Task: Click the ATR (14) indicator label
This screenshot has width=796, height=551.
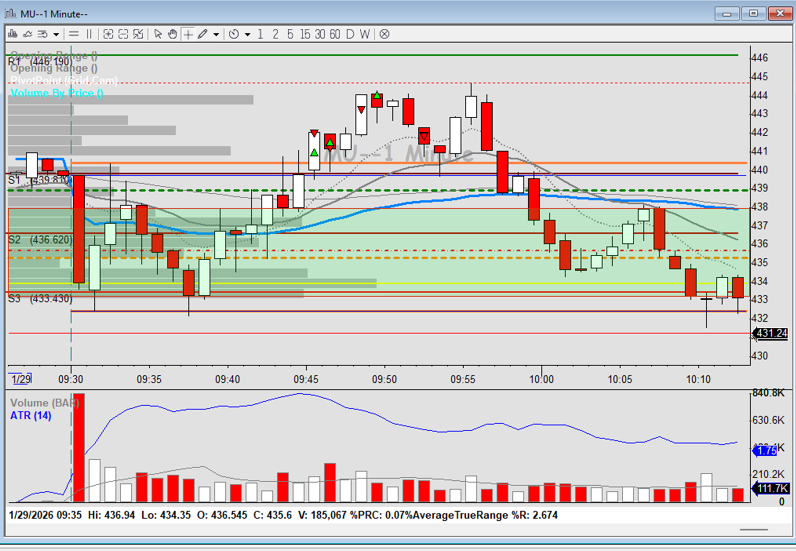Action: click(x=31, y=415)
